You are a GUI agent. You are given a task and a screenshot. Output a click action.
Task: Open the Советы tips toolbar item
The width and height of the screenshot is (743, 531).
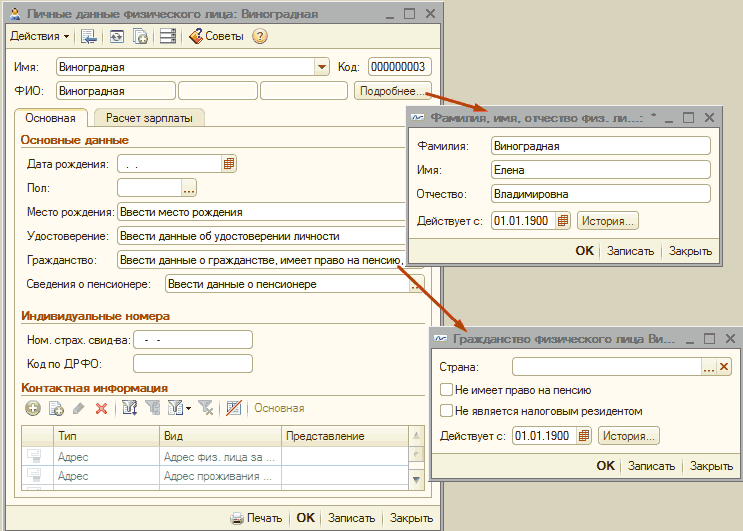[x=217, y=36]
